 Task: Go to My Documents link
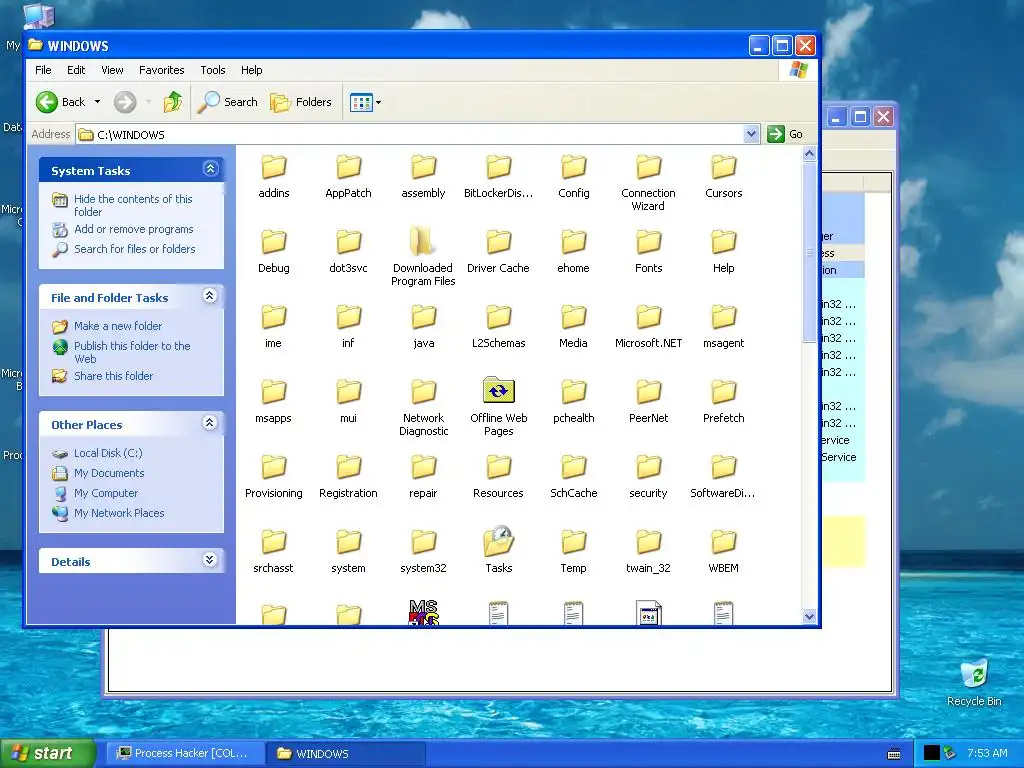[109, 473]
